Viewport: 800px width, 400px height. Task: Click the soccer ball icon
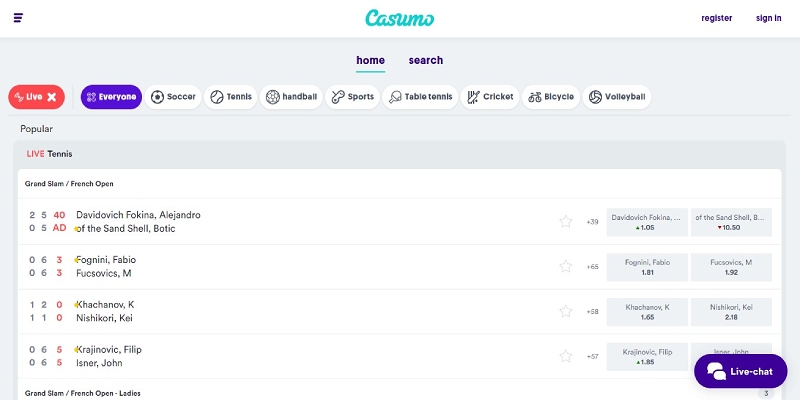tap(158, 97)
